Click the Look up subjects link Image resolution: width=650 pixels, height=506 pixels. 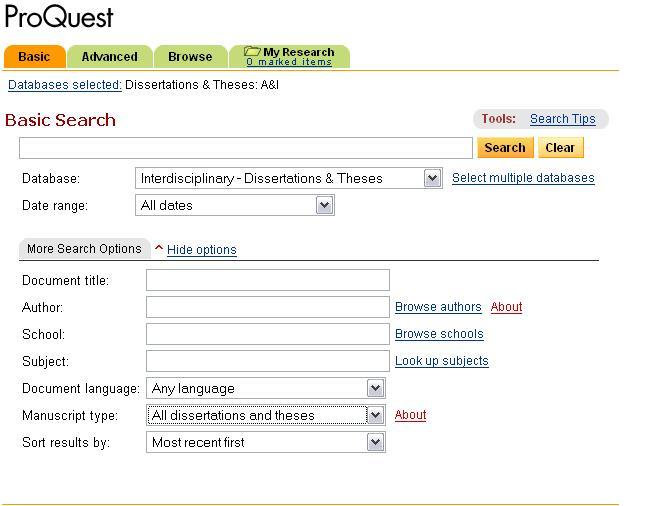click(x=441, y=361)
